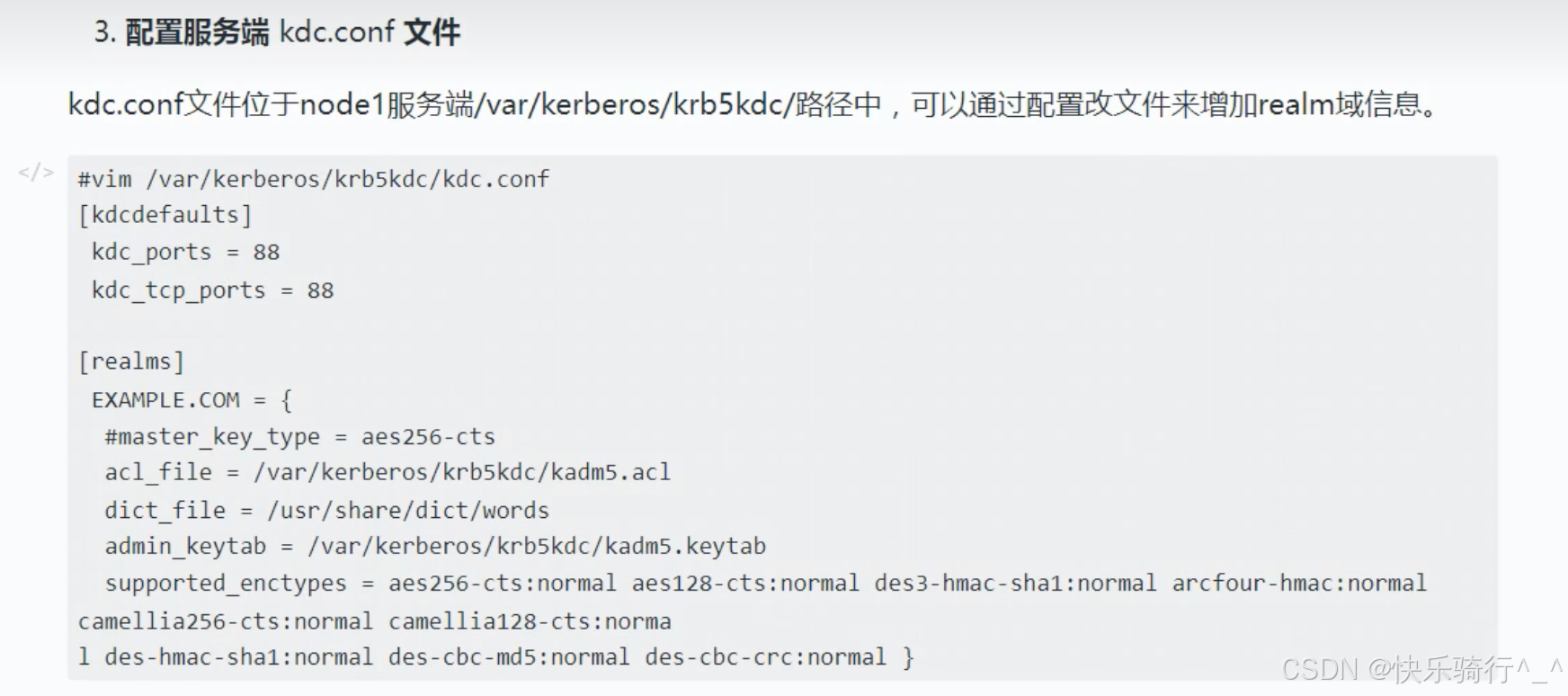This screenshot has width=1568, height=696.
Task: Click the "EXAMPLE.COM = {" line
Action: click(192, 399)
